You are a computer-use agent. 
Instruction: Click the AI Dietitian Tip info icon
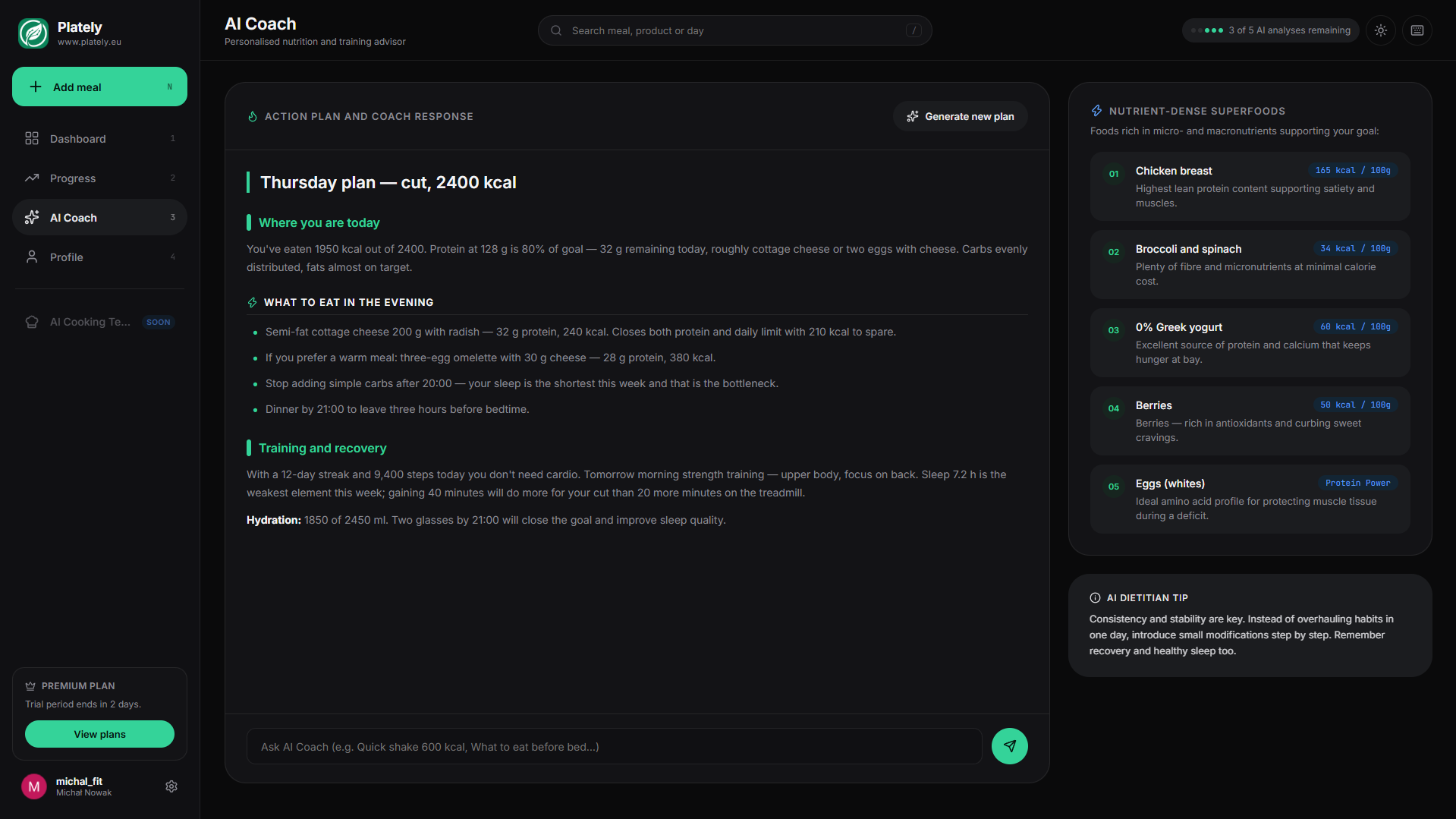[x=1095, y=598]
